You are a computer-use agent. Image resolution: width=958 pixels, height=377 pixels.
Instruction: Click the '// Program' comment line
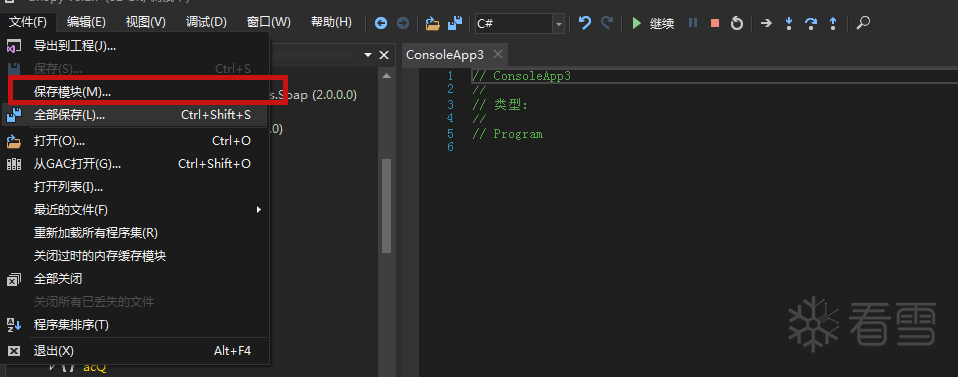point(508,133)
